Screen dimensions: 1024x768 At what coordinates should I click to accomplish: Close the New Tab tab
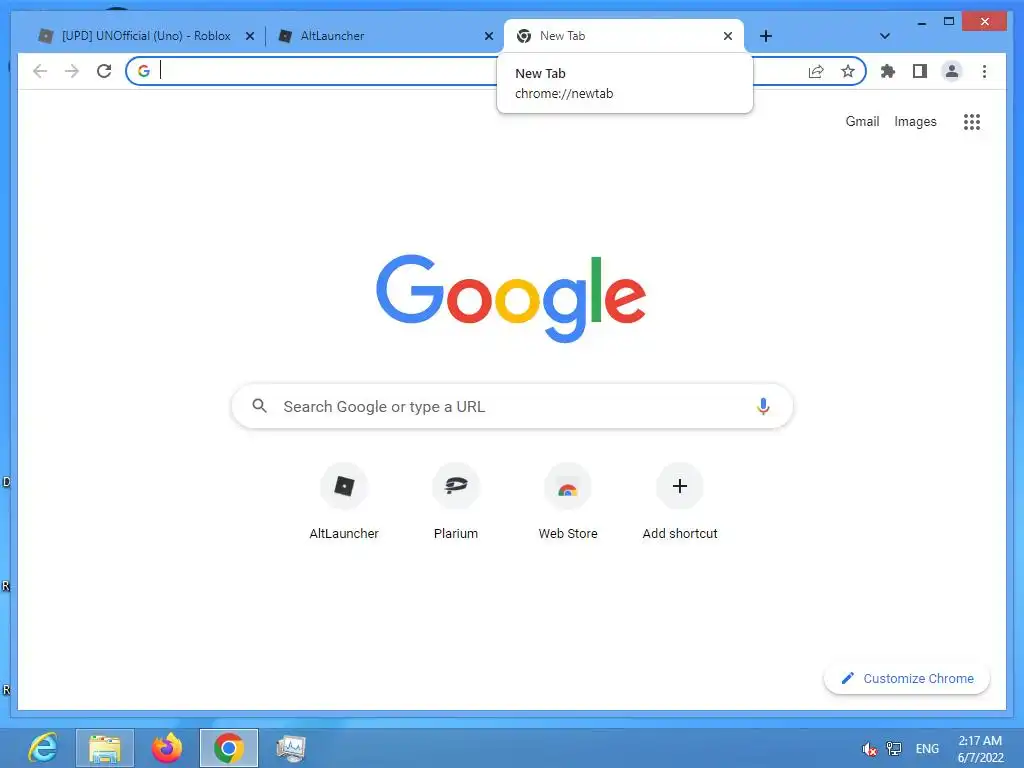point(728,36)
